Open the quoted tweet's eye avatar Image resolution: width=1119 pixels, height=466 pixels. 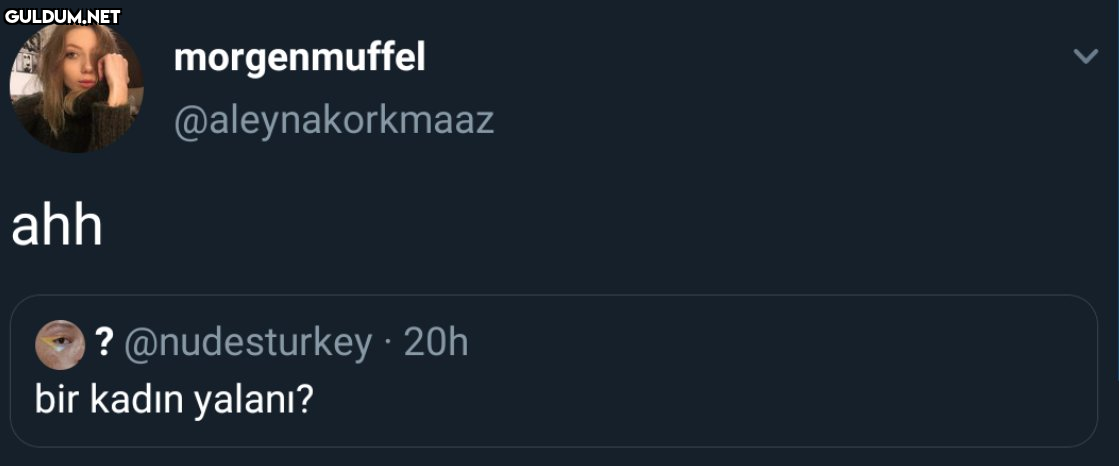60,345
